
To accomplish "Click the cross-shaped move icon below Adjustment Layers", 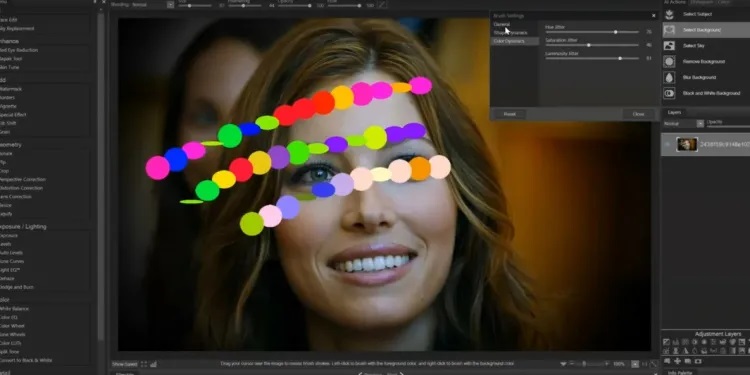I will click(x=677, y=361).
